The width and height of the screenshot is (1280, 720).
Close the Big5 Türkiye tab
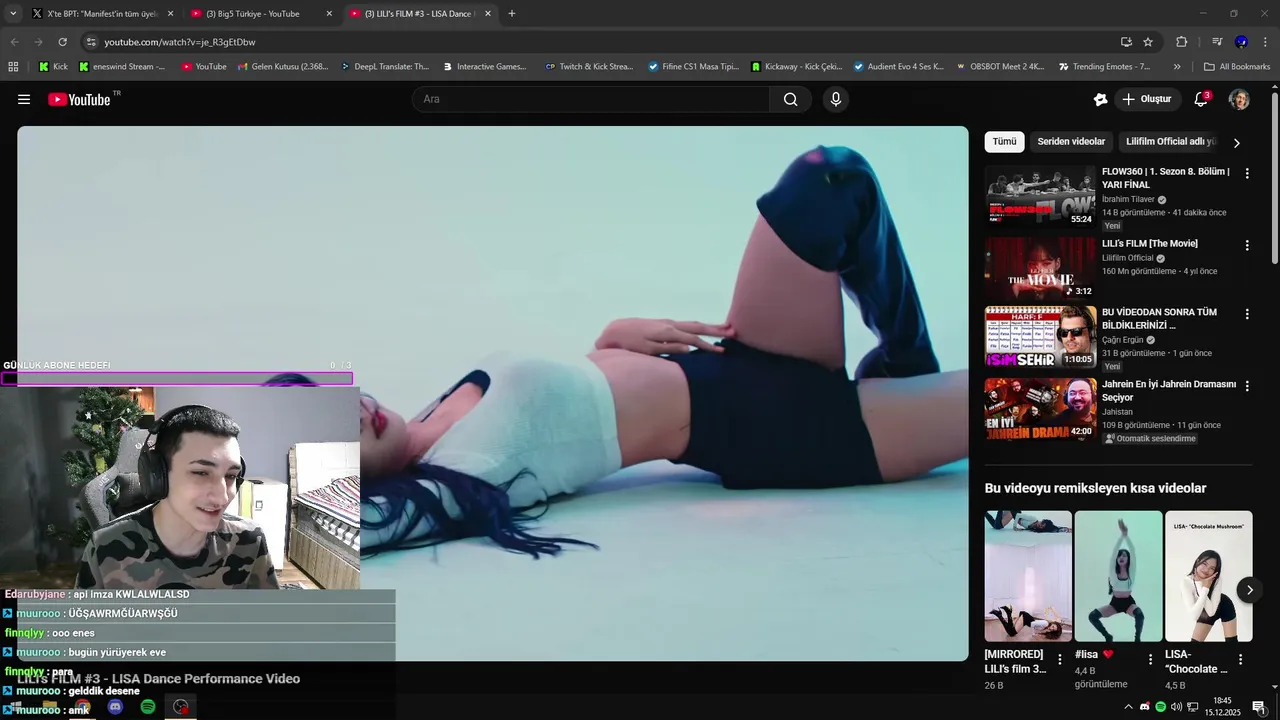point(329,14)
